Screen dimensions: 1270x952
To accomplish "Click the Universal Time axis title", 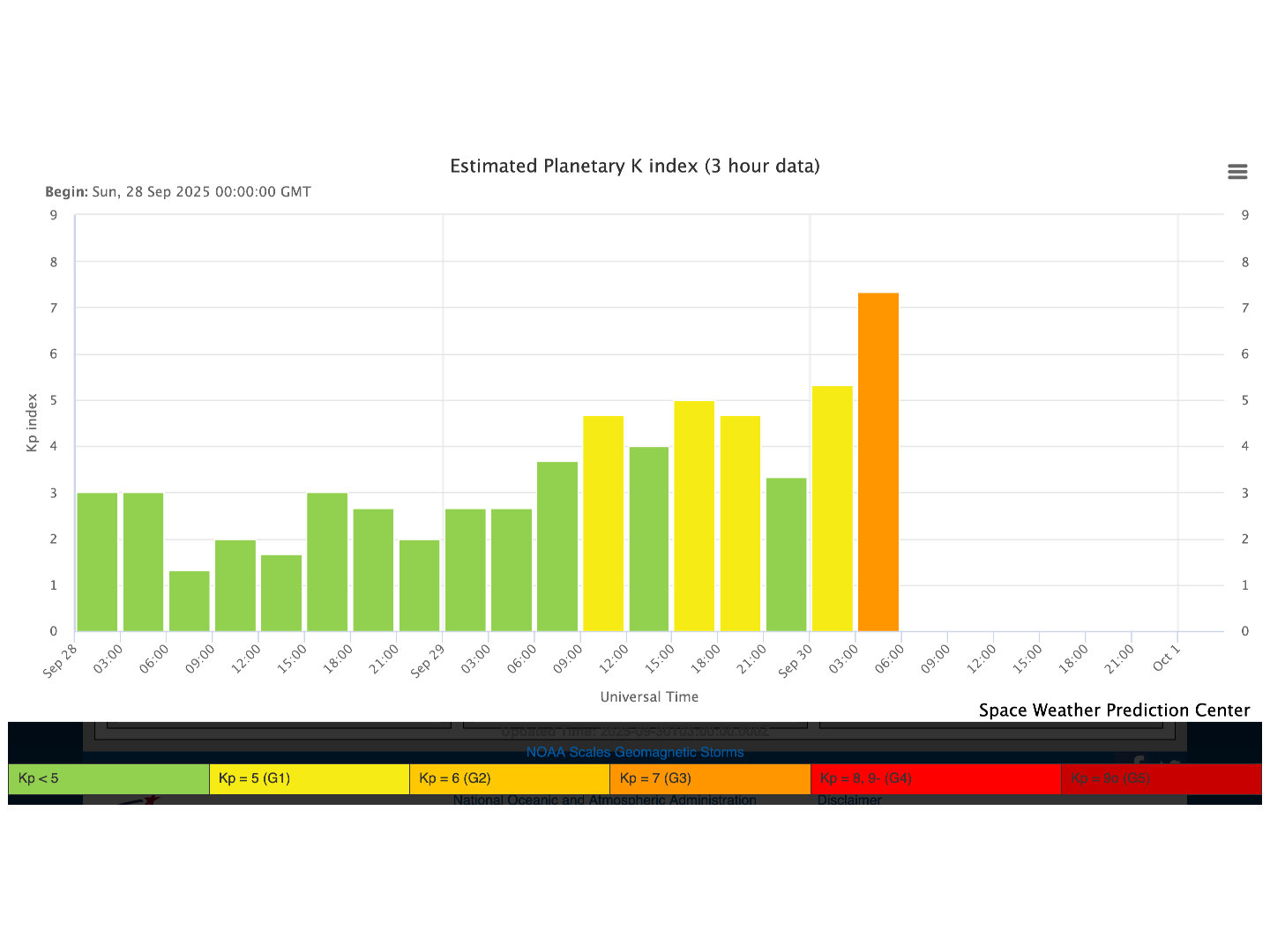I will pos(649,696).
